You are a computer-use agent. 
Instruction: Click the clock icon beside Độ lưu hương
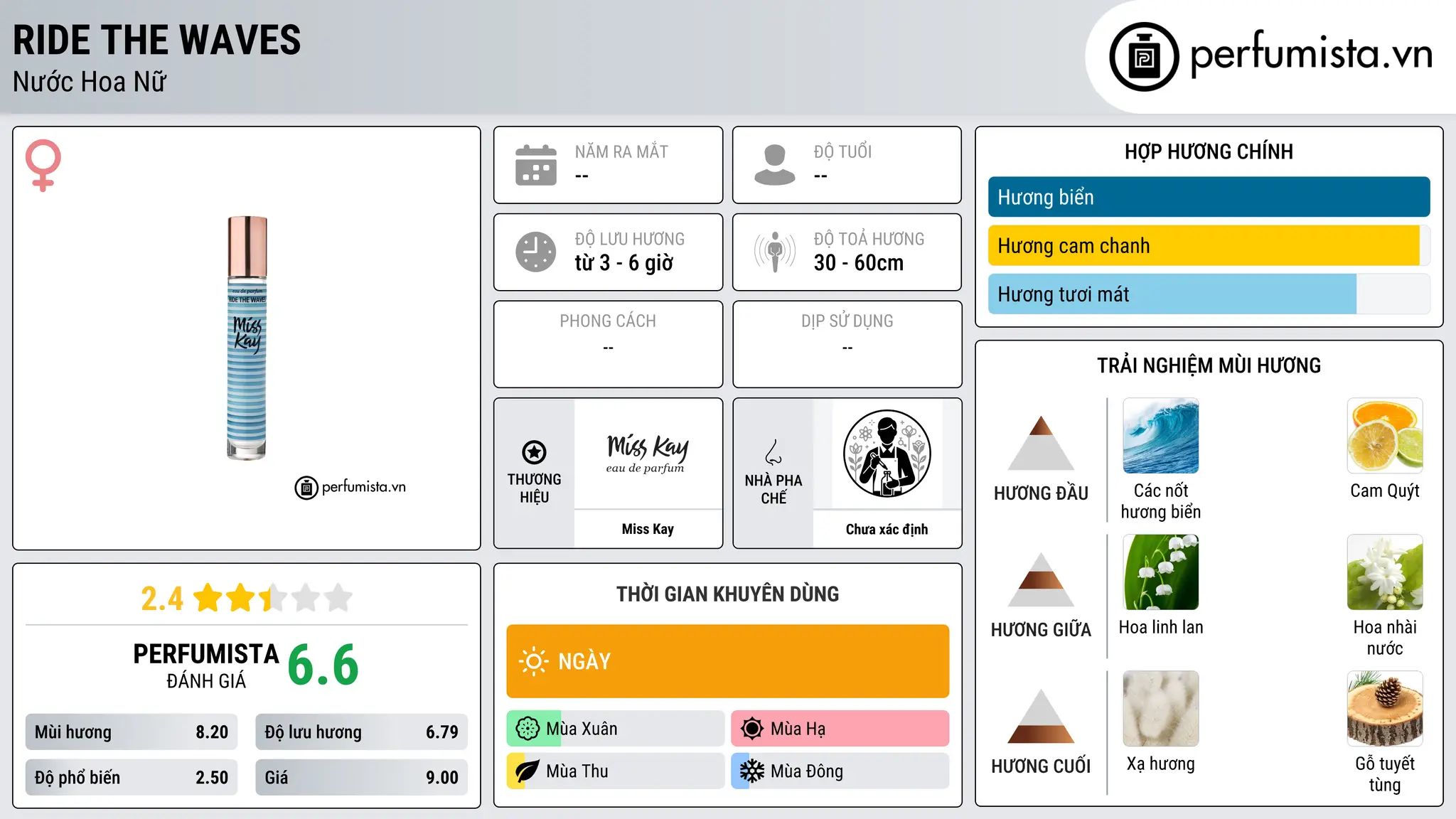tap(536, 252)
